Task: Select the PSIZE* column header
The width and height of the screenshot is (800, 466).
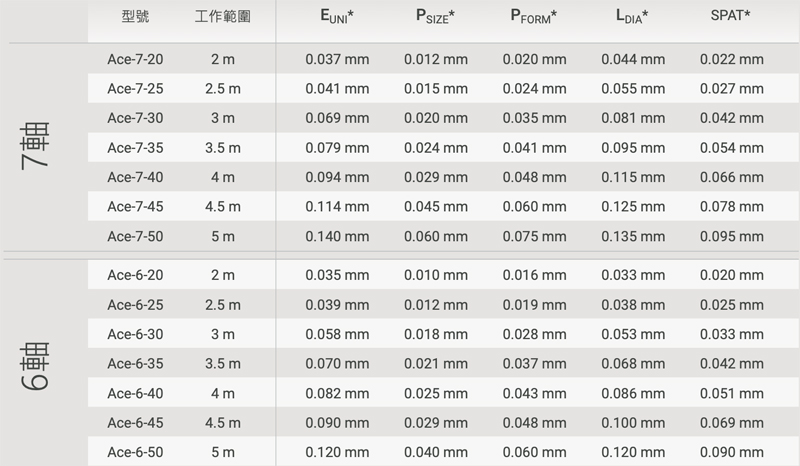Action: pos(435,17)
